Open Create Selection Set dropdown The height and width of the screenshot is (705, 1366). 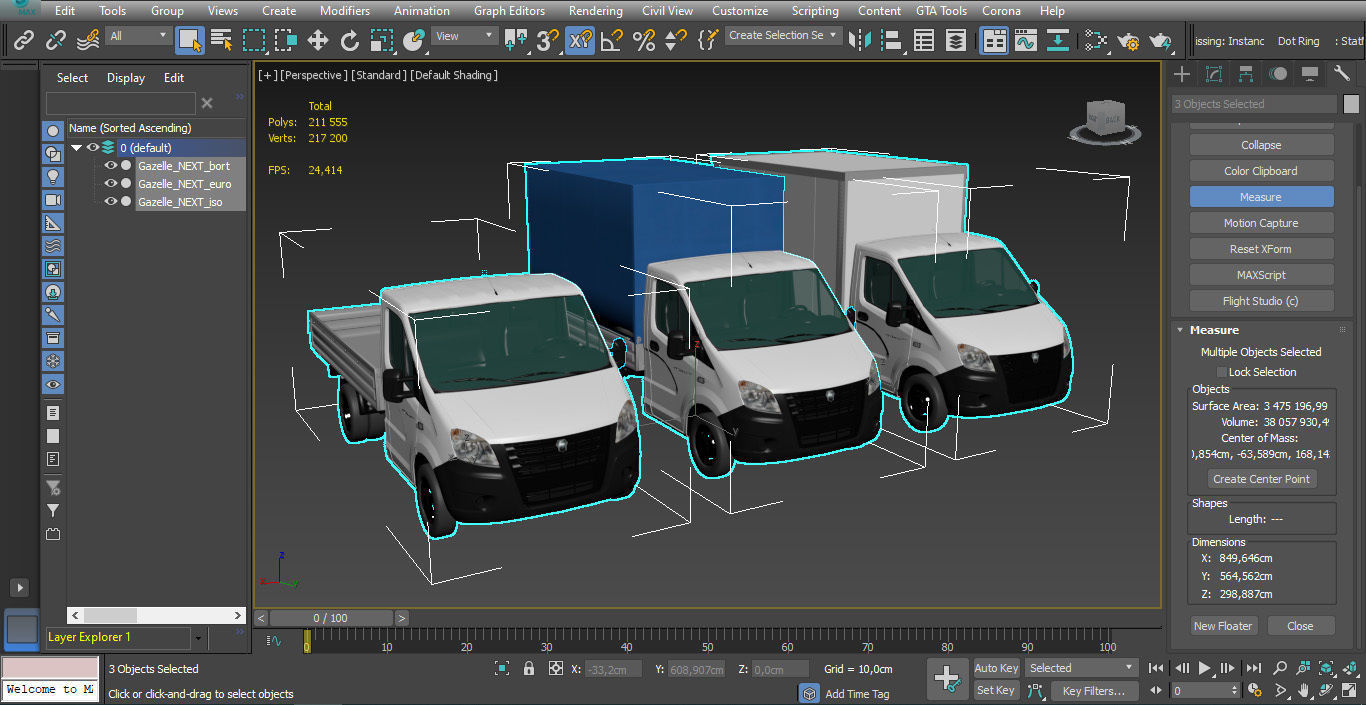coord(783,35)
